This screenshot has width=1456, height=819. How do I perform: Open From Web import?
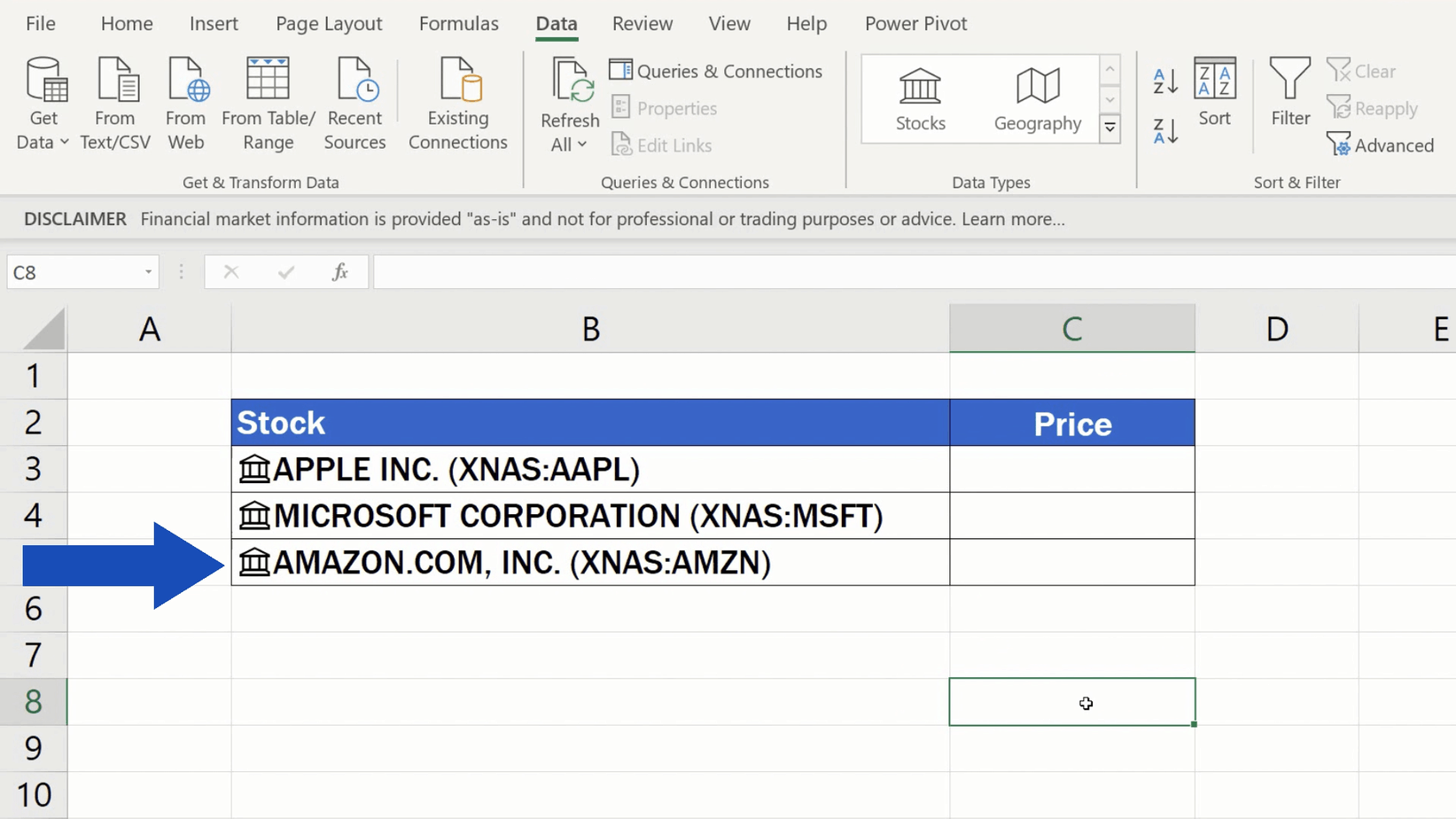[186, 102]
